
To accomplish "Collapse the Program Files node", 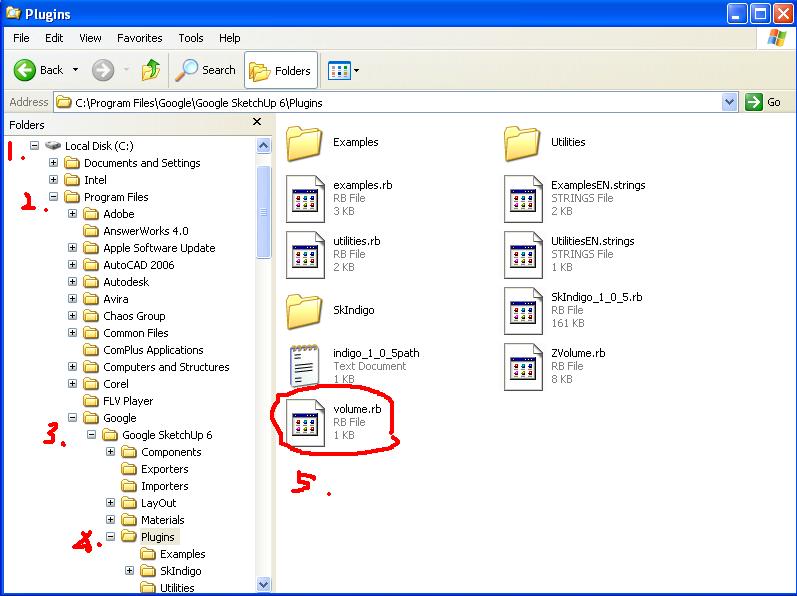I will (x=53, y=197).
